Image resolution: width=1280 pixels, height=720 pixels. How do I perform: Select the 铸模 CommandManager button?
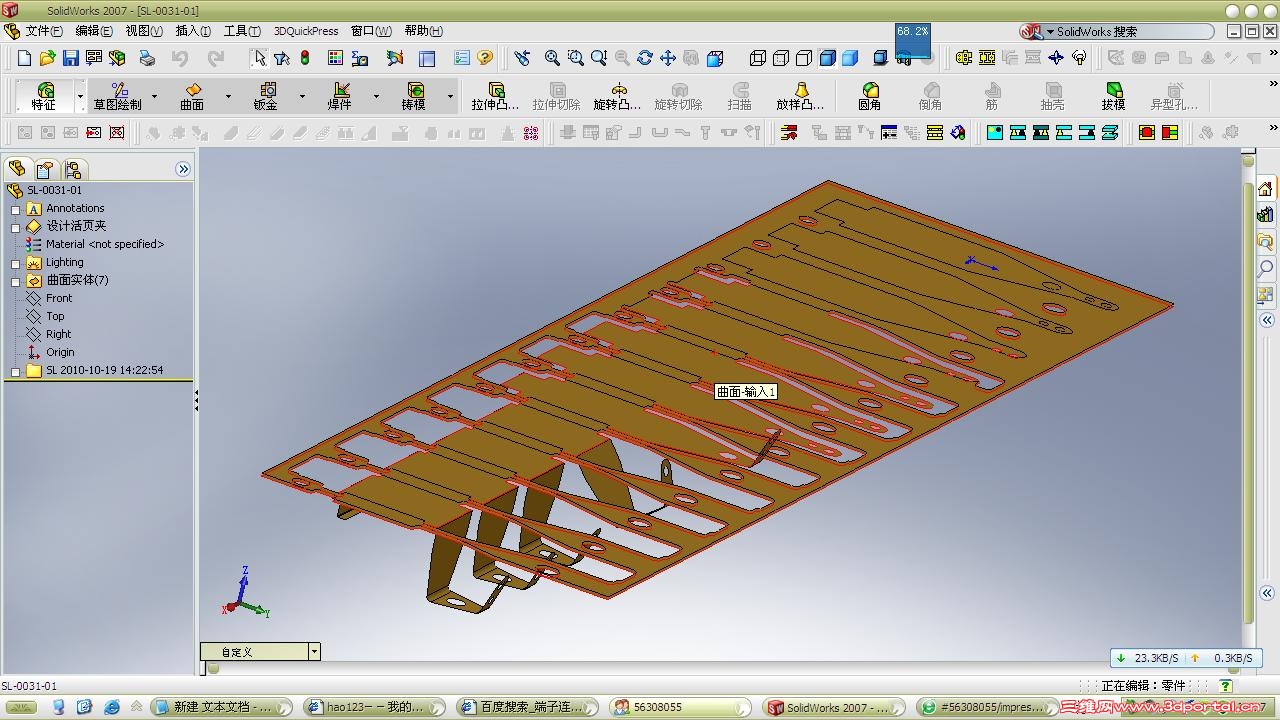click(x=414, y=96)
